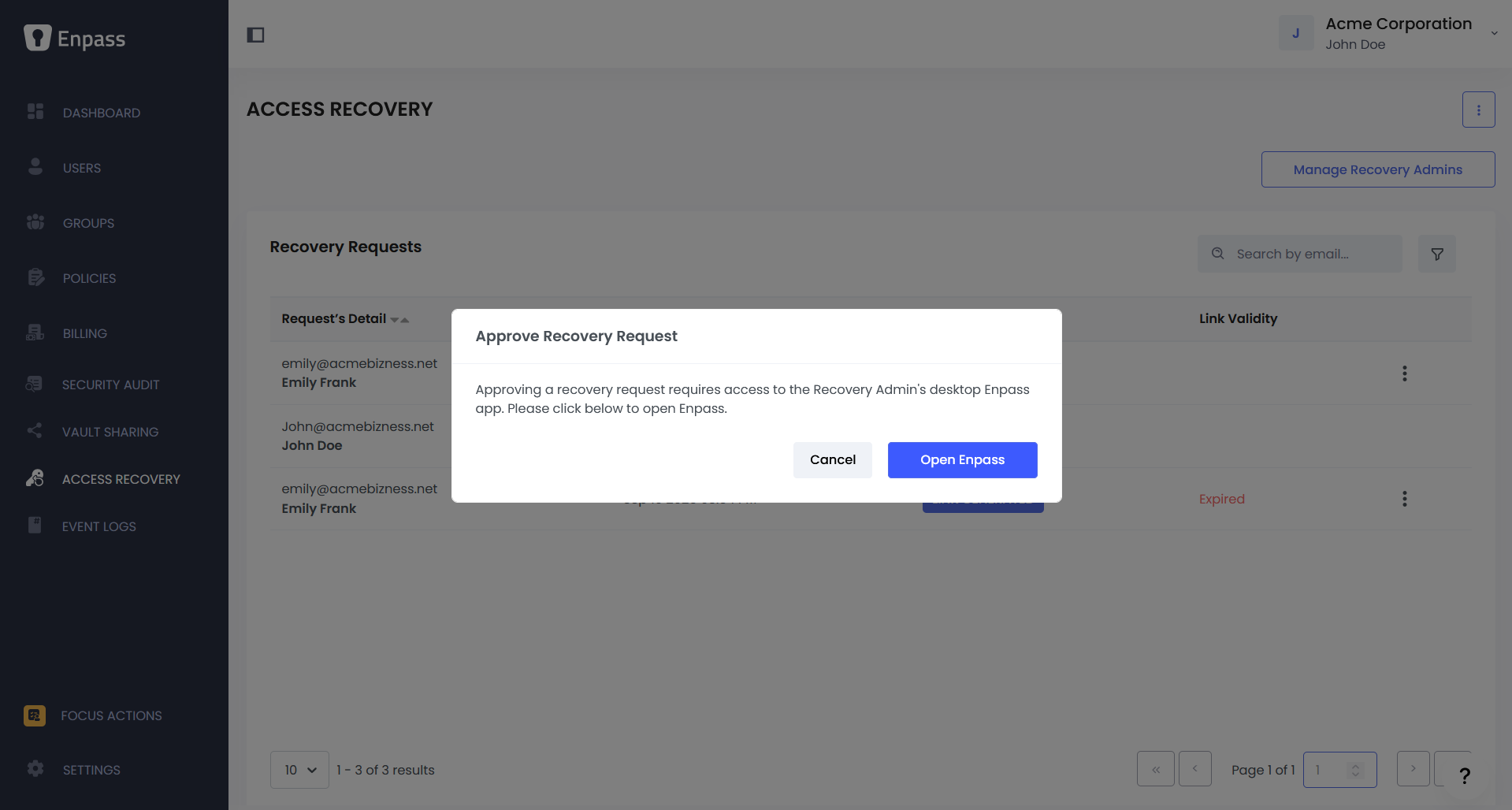Click the Open Enpass button

tap(962, 459)
